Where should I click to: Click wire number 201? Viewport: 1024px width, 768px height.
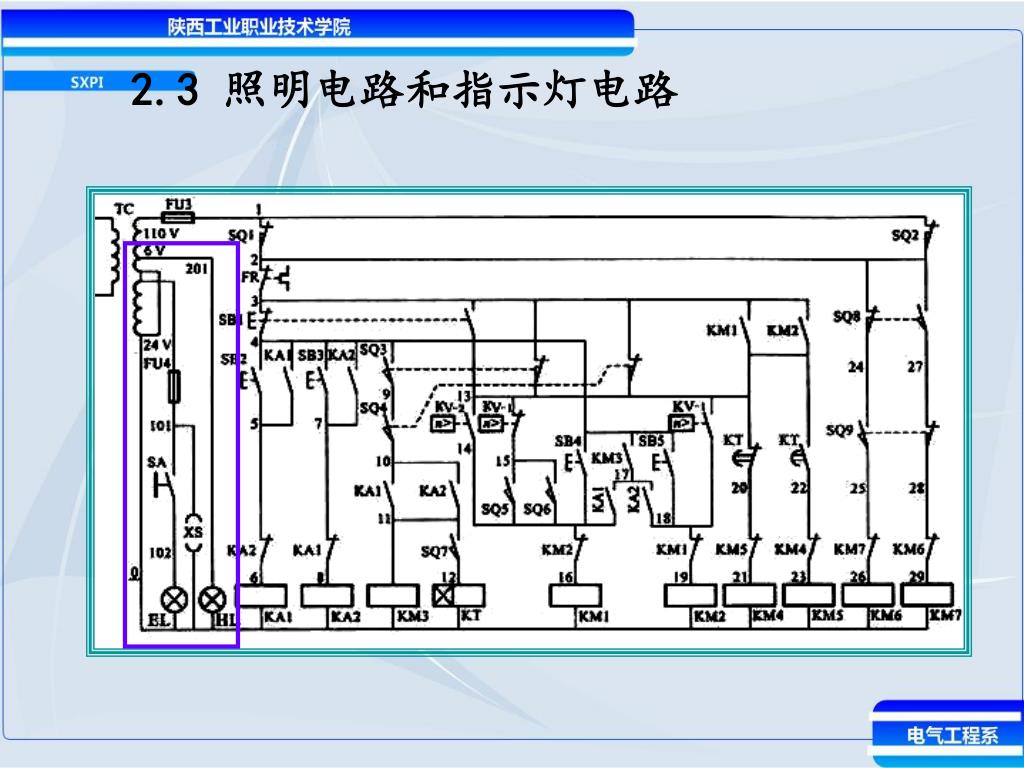click(x=197, y=268)
